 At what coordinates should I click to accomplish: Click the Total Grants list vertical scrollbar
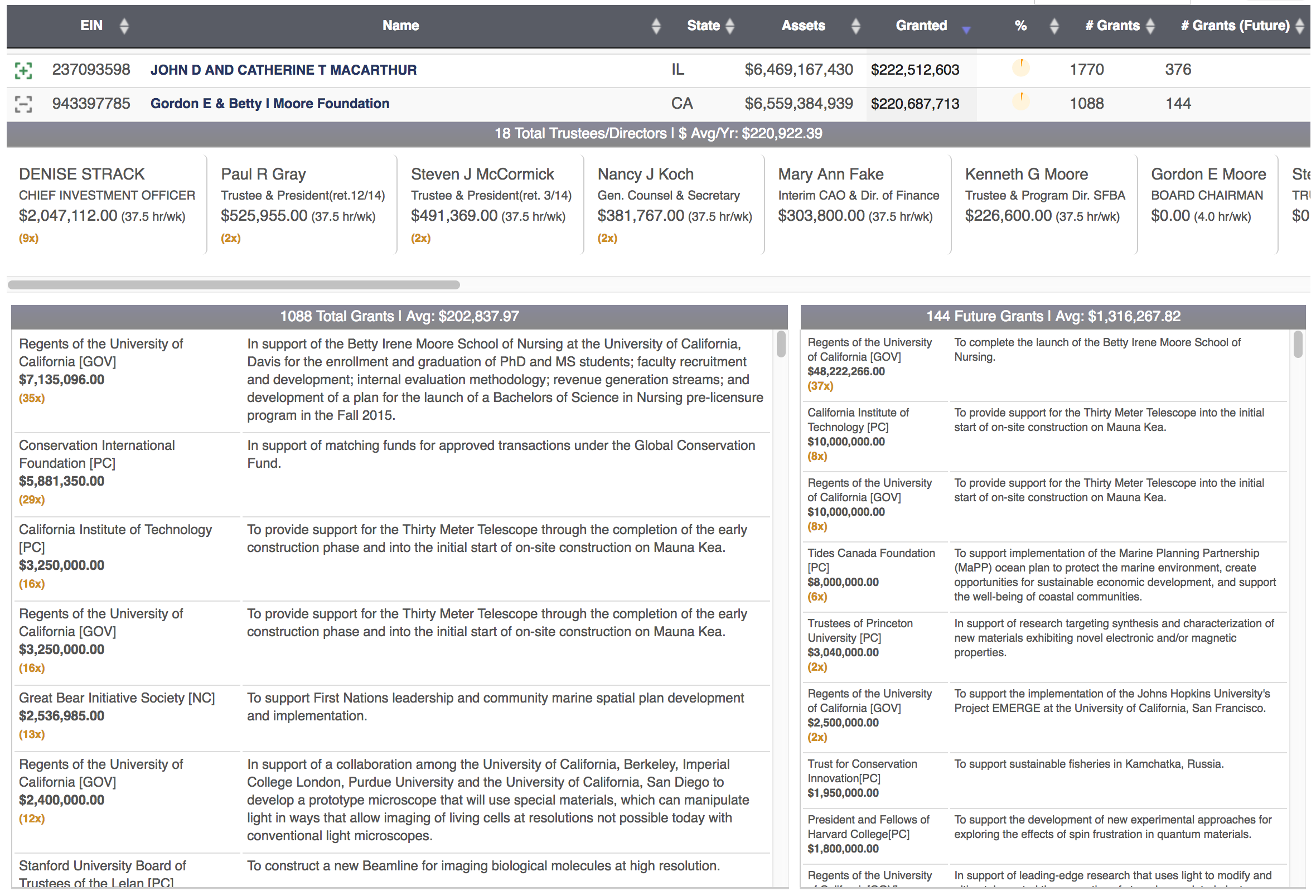click(781, 345)
